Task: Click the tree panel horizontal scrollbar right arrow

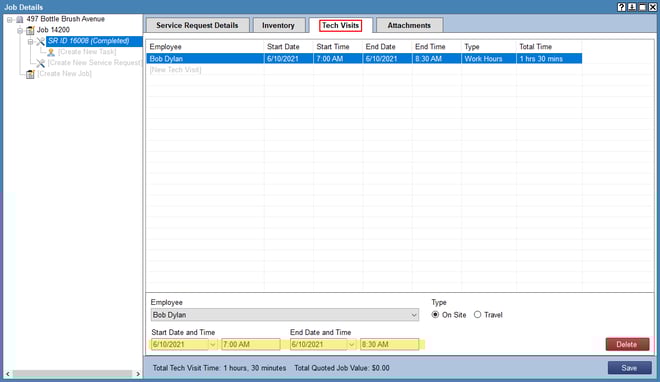Action: pyautogui.click(x=138, y=374)
